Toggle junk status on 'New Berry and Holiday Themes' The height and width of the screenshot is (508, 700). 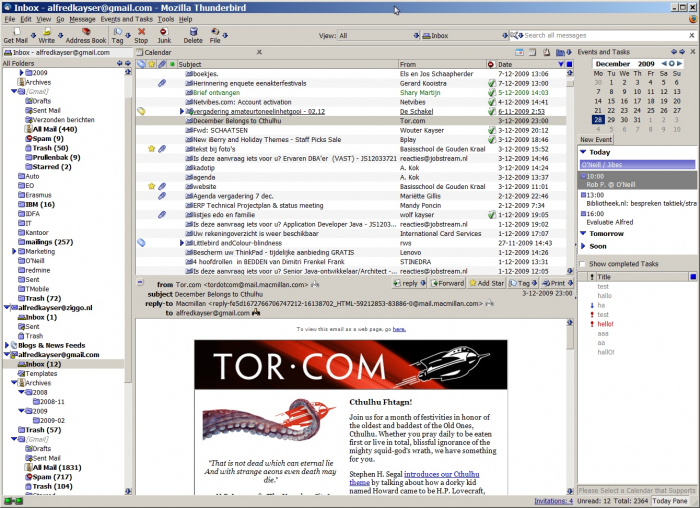pyautogui.click(x=491, y=139)
